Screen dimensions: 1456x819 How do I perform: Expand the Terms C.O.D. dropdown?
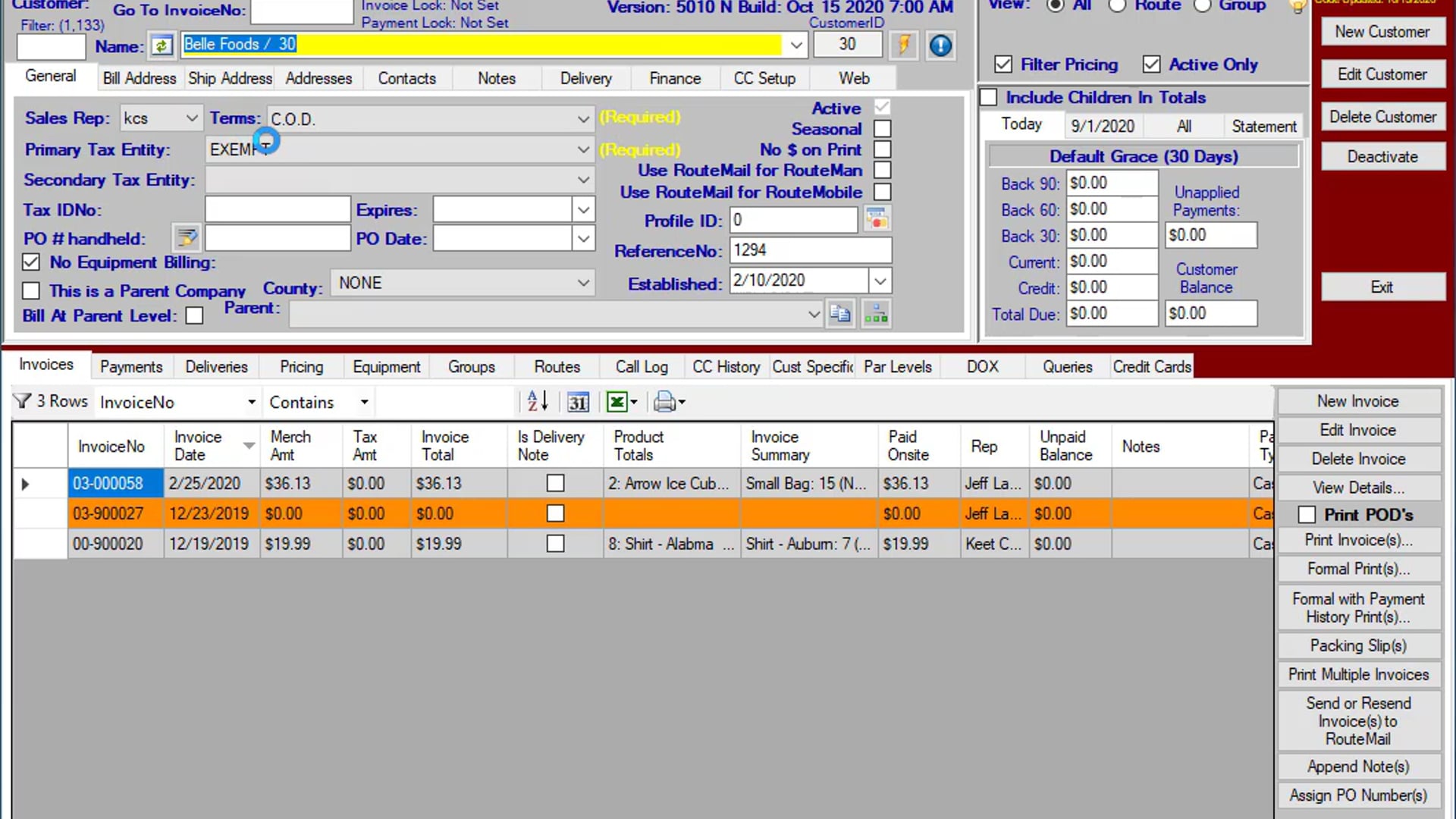pos(583,119)
